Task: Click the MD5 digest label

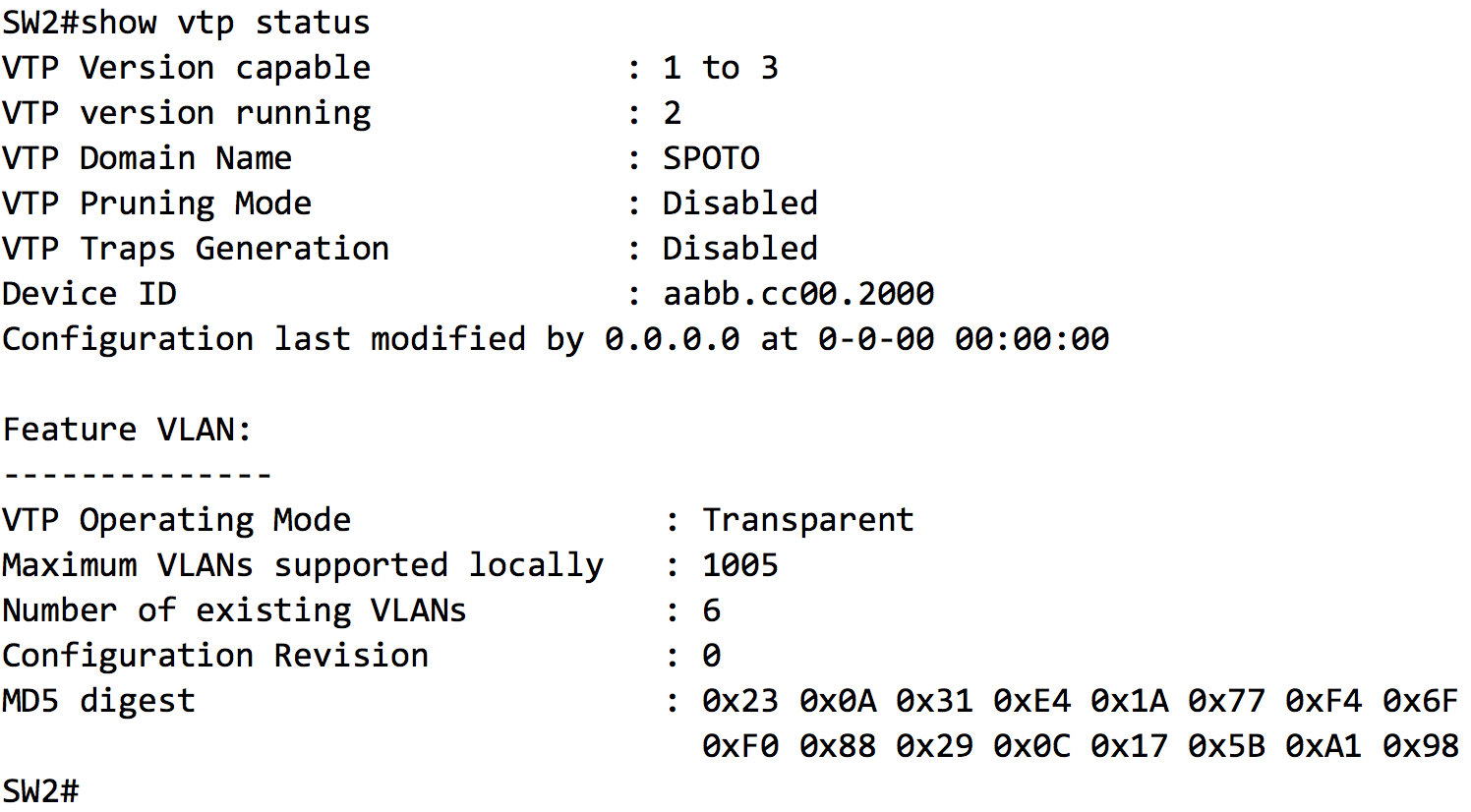Action: pyautogui.click(x=98, y=701)
